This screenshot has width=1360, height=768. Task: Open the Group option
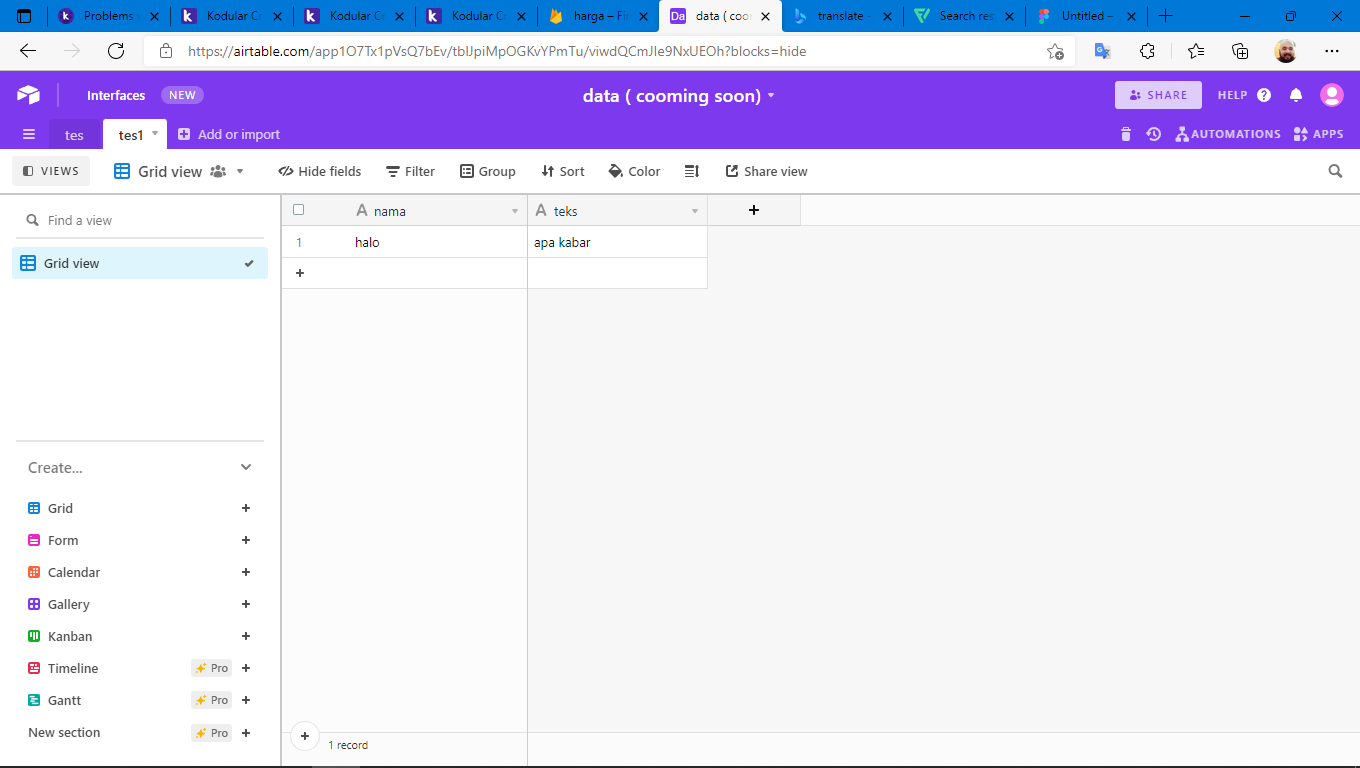click(488, 171)
